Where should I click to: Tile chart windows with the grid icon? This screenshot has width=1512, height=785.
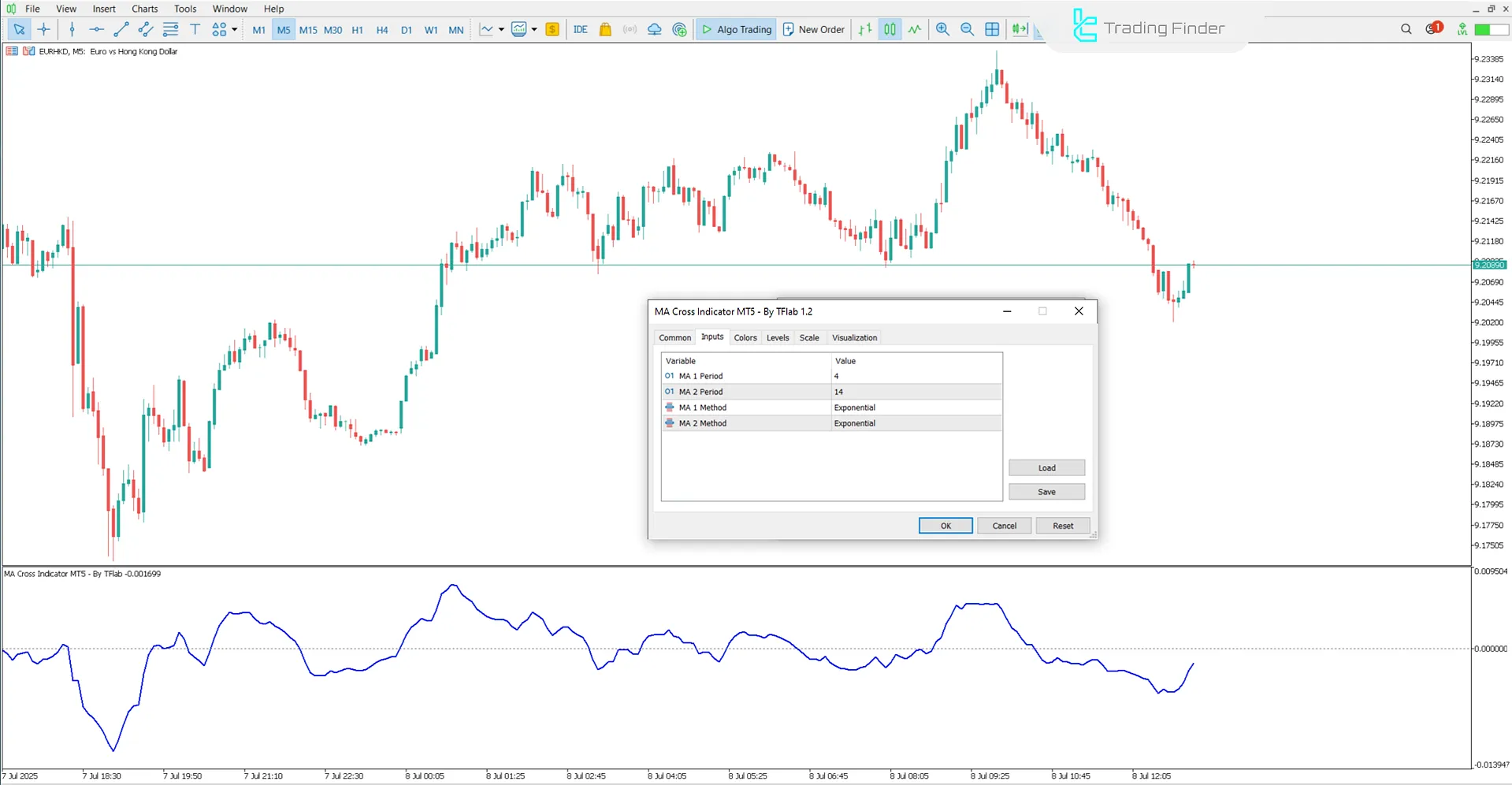point(992,29)
